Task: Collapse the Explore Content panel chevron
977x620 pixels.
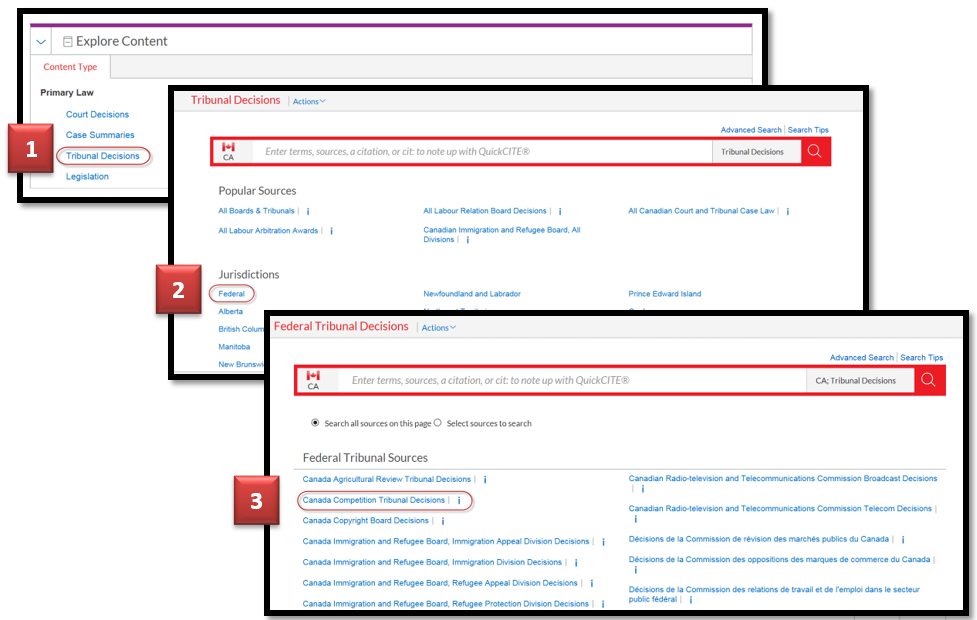Action: (41, 42)
